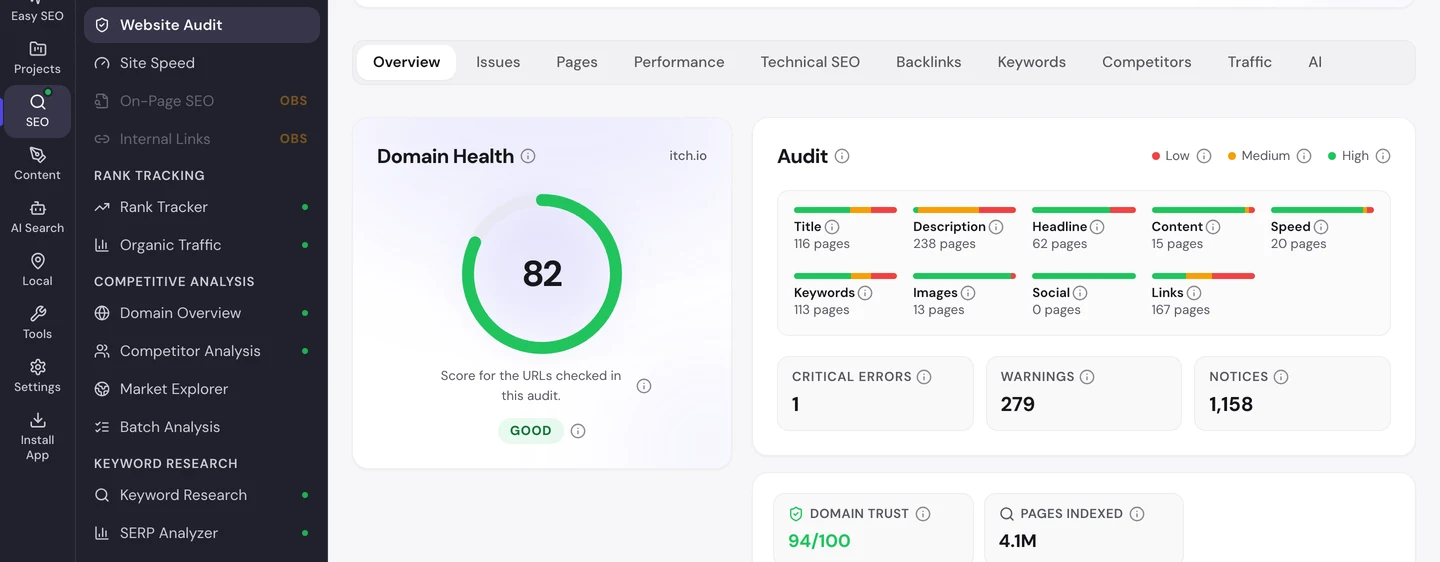This screenshot has height=562, width=1440.
Task: Click the Title quality color bar
Action: (846, 210)
